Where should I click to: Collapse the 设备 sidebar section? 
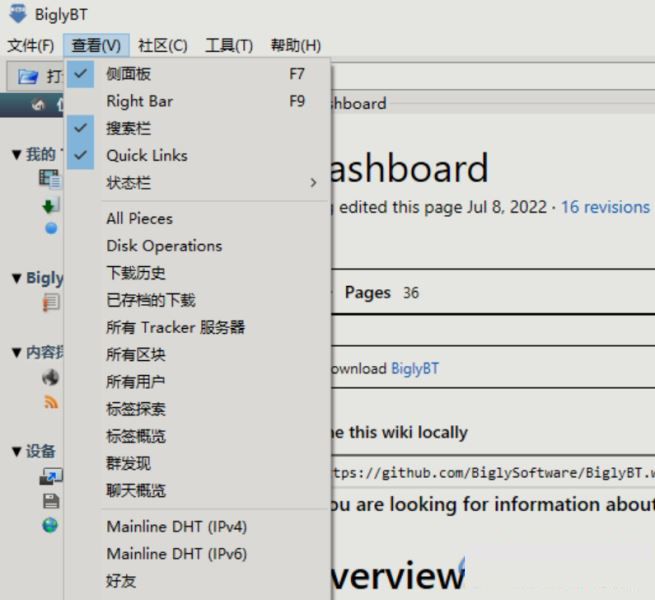point(17,451)
